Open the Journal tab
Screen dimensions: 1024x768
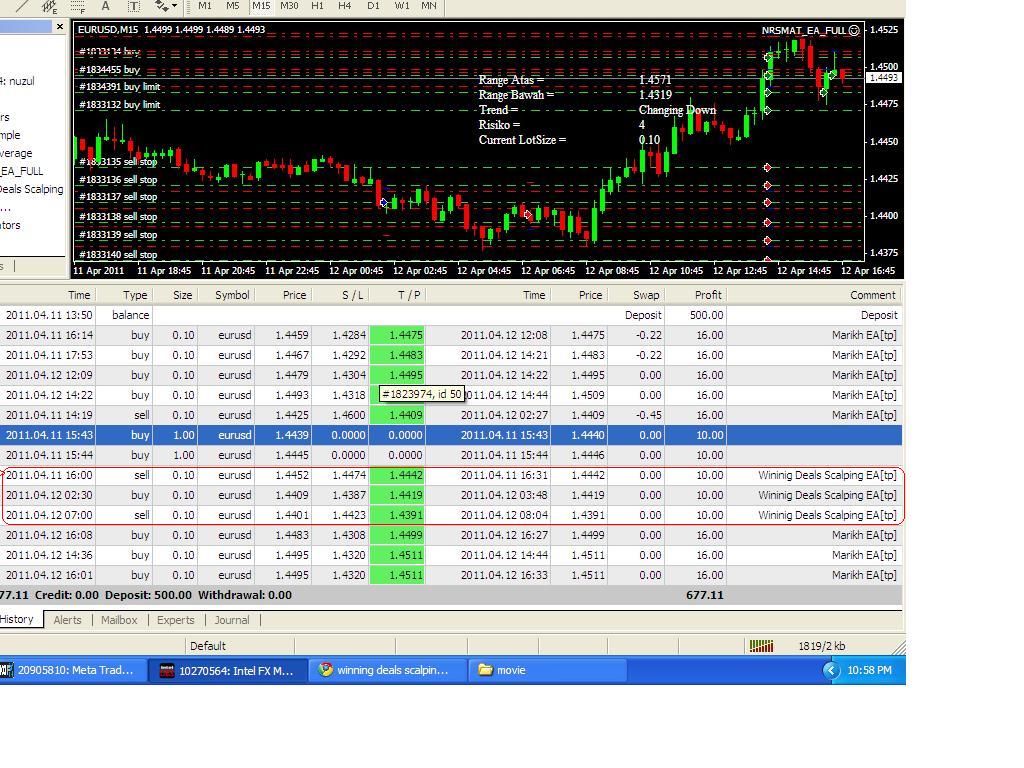click(232, 620)
